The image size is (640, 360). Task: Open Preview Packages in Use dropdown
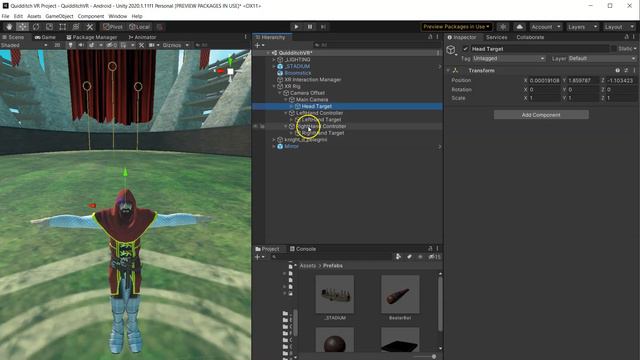click(x=456, y=27)
